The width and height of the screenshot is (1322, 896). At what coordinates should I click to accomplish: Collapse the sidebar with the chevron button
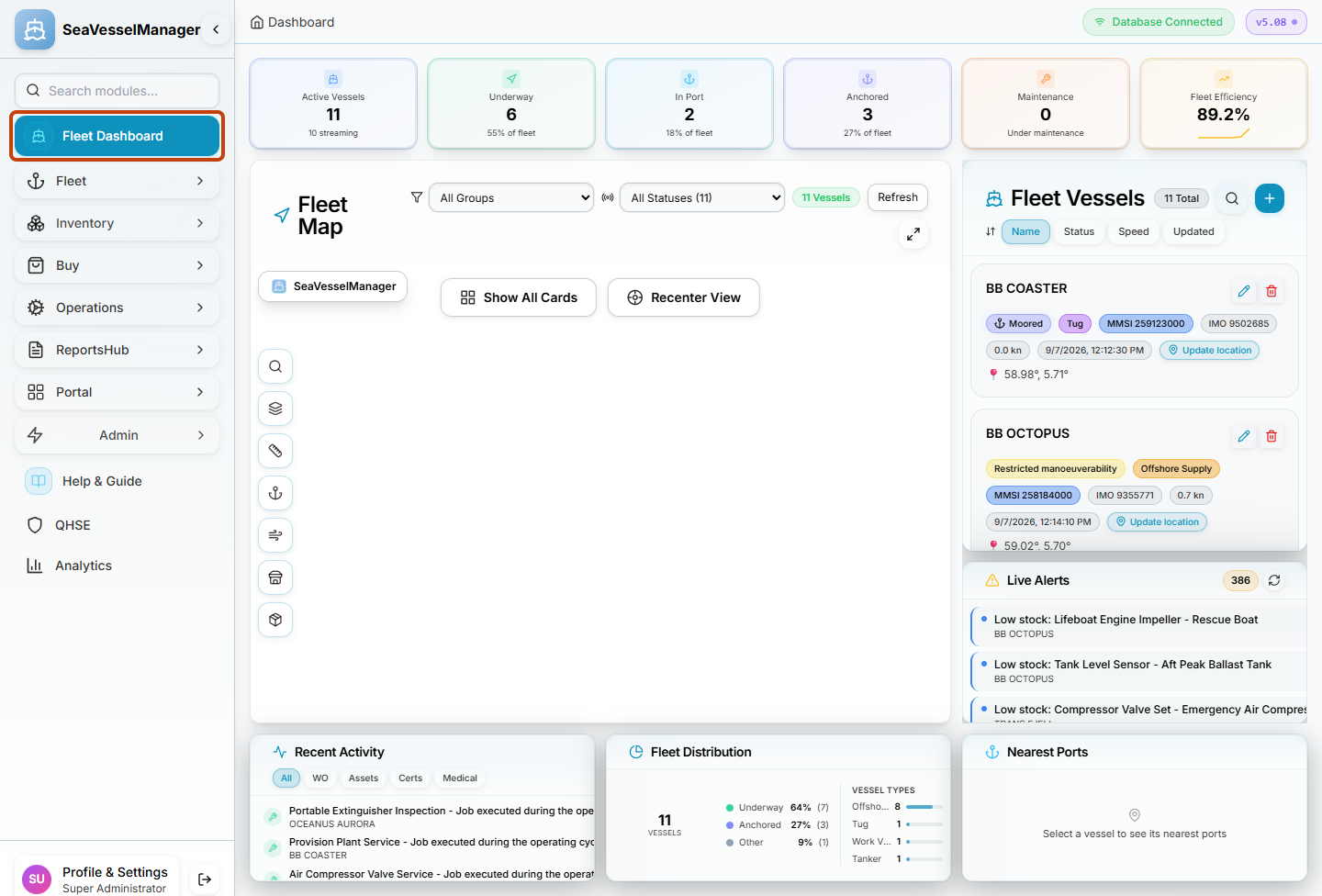click(216, 29)
